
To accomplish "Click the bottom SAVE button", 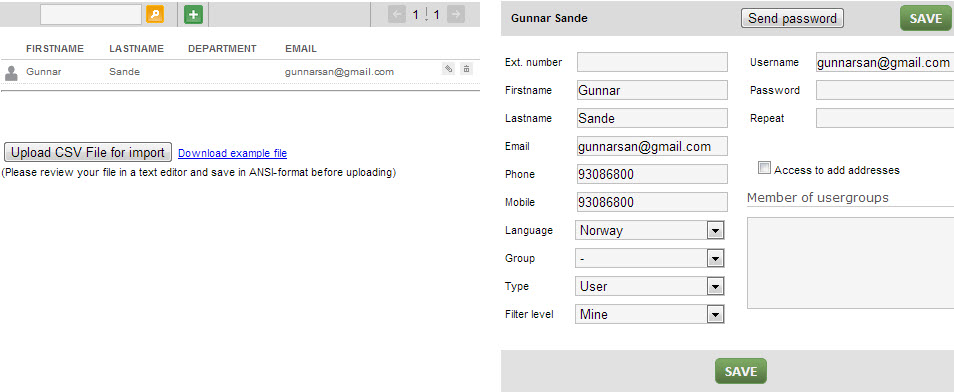I will coord(740,371).
